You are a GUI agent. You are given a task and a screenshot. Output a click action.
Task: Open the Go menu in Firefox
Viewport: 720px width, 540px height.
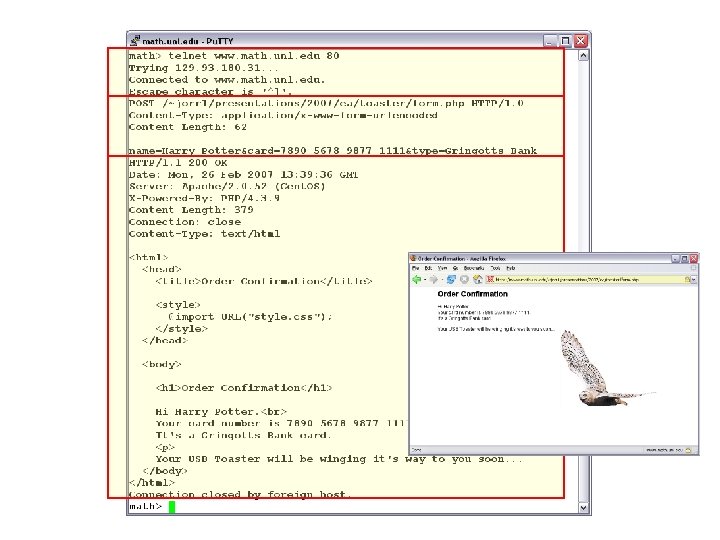[456, 268]
